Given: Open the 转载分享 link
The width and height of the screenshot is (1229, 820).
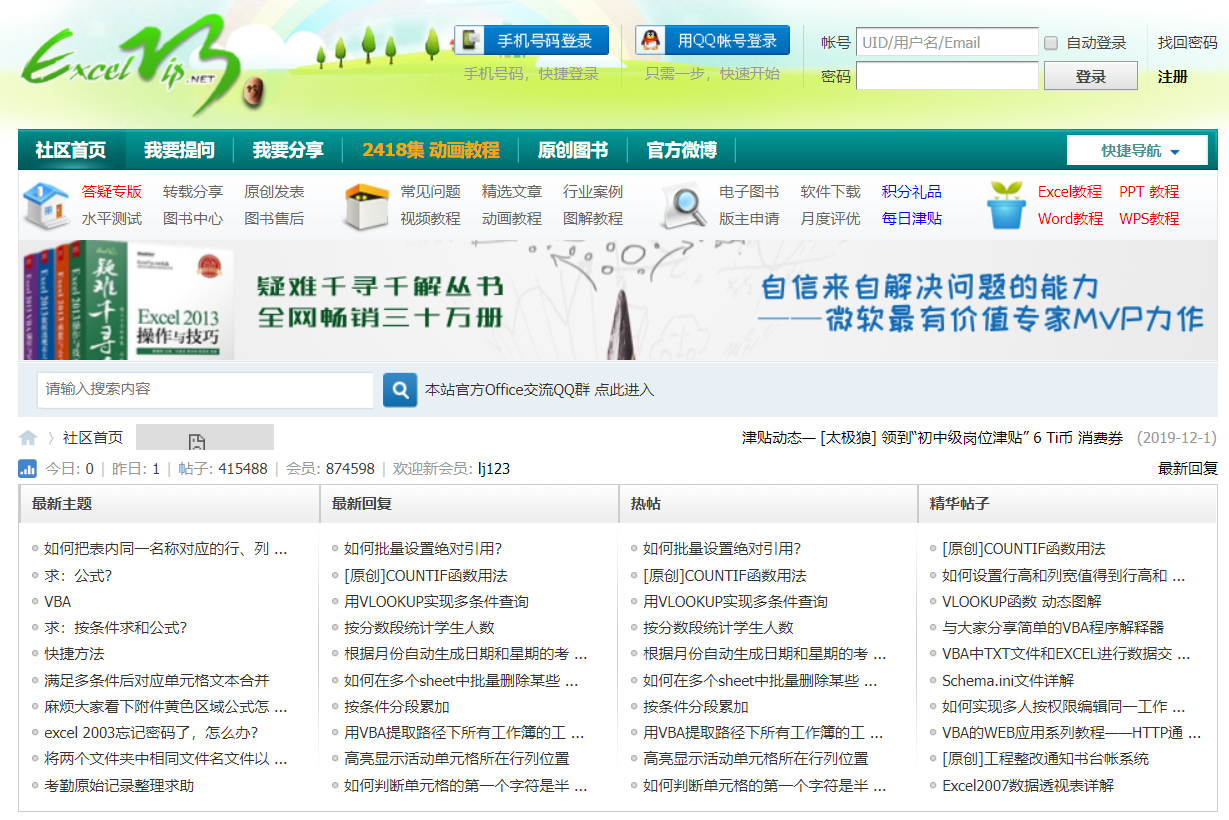Looking at the screenshot, I should click(193, 191).
